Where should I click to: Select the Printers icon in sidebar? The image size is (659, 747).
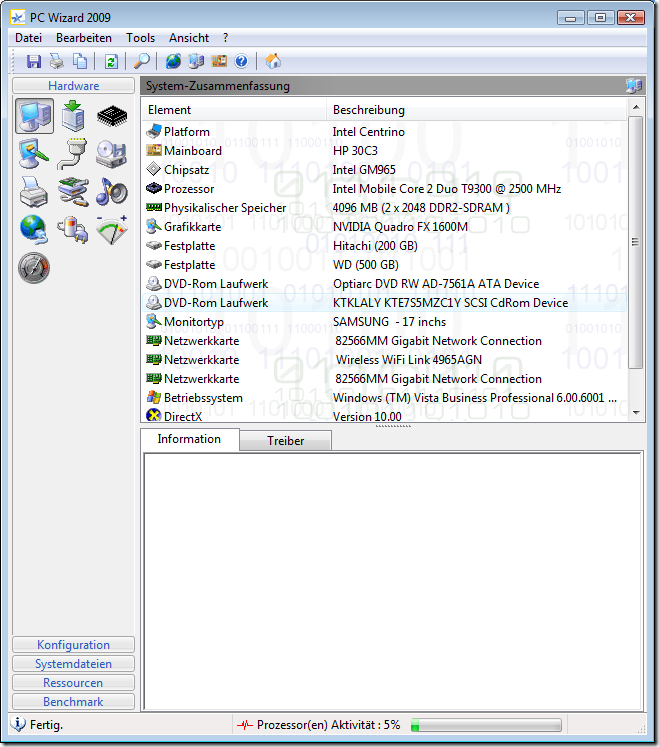(33, 192)
